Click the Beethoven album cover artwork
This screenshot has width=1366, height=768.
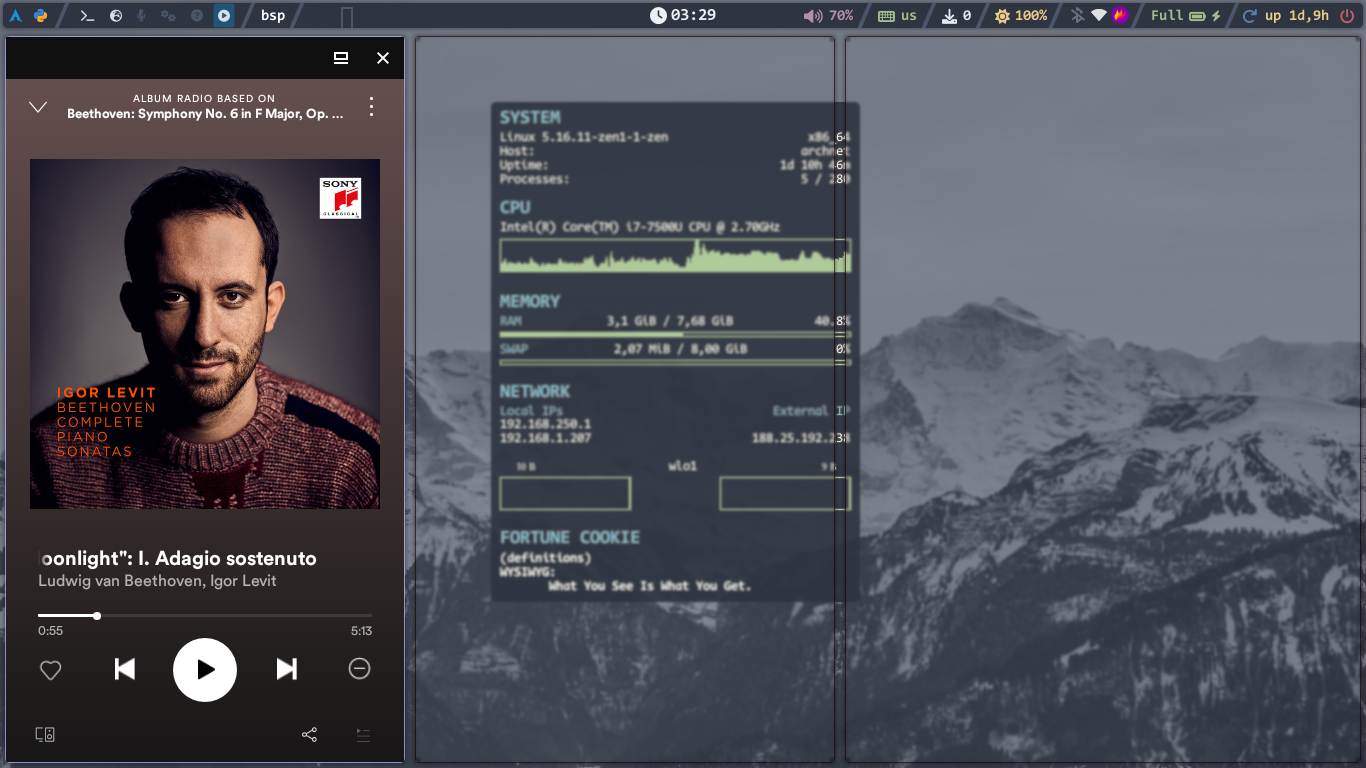205,334
